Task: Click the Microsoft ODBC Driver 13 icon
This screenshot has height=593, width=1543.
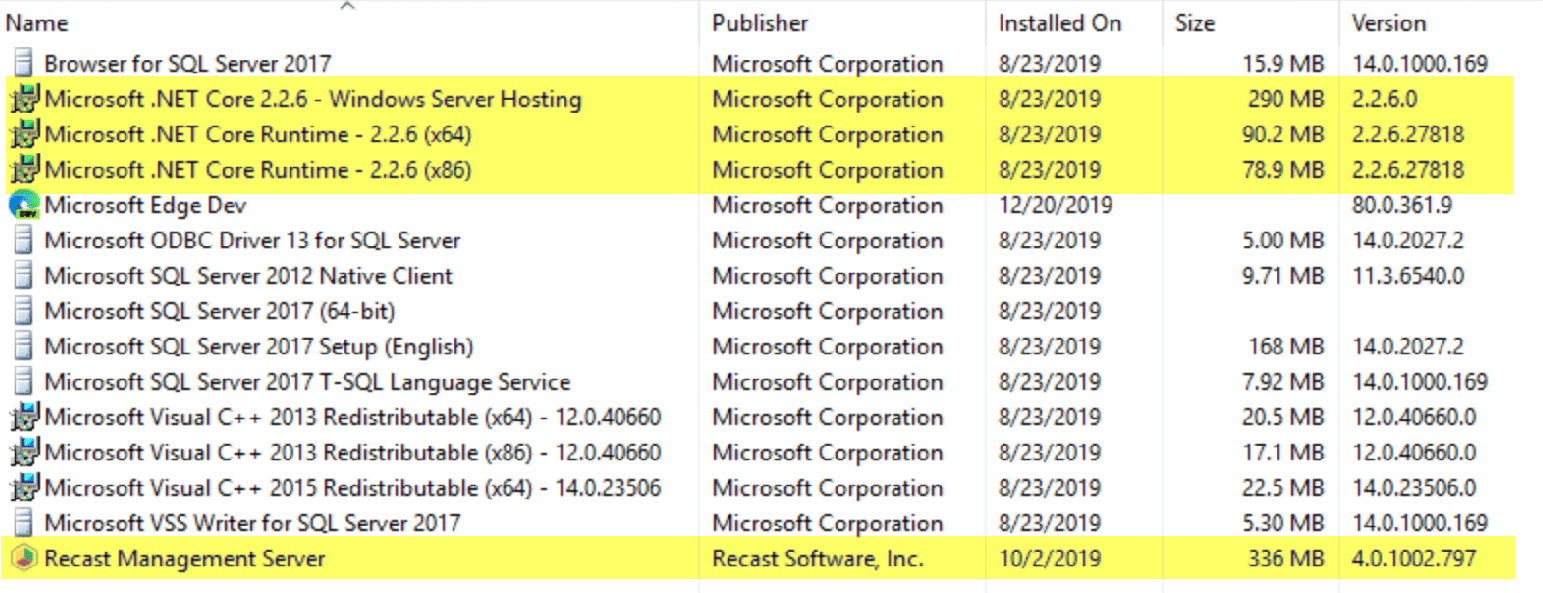Action: 22,240
